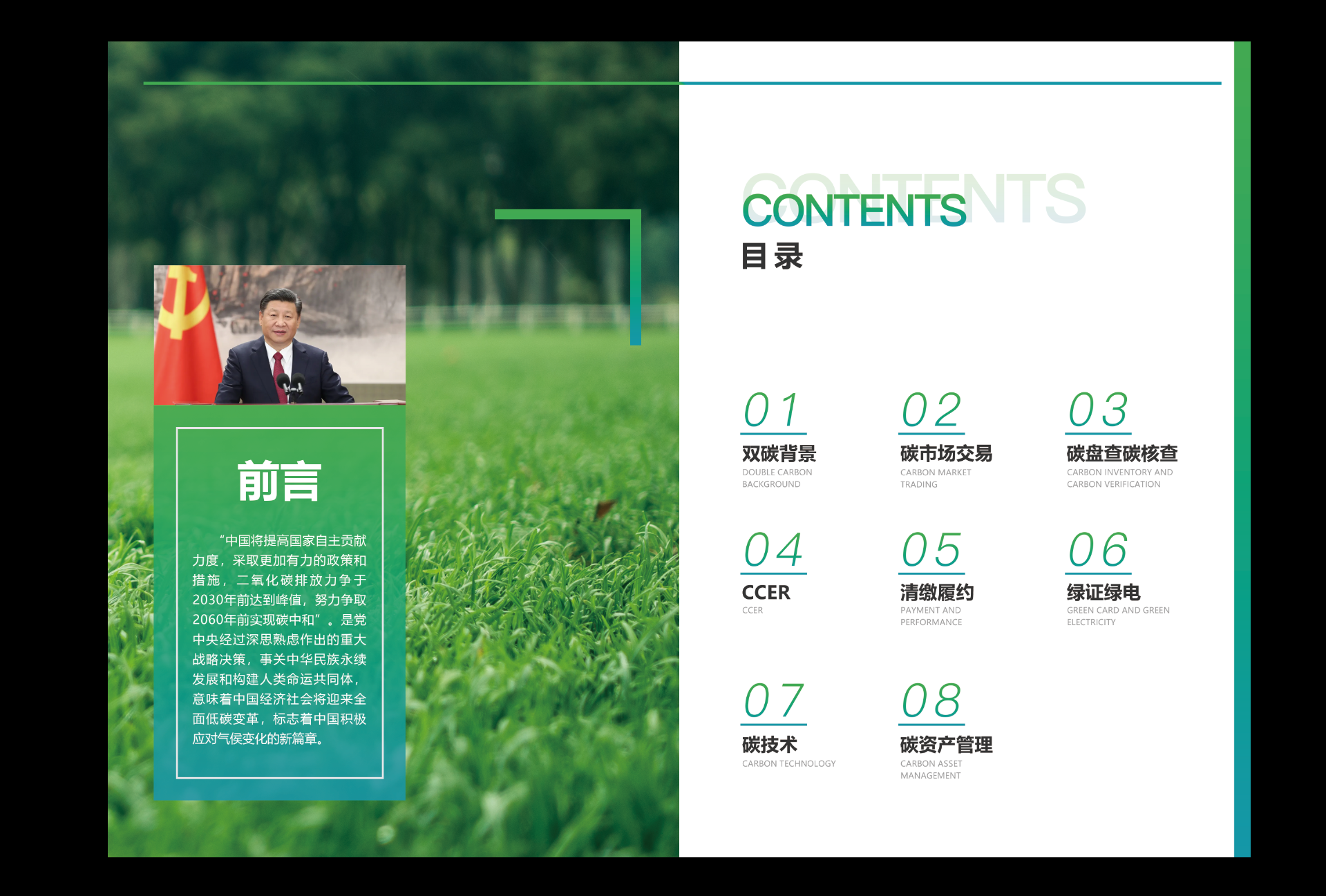
Task: Click the 碳市场交易 heading
Action: coord(946,454)
